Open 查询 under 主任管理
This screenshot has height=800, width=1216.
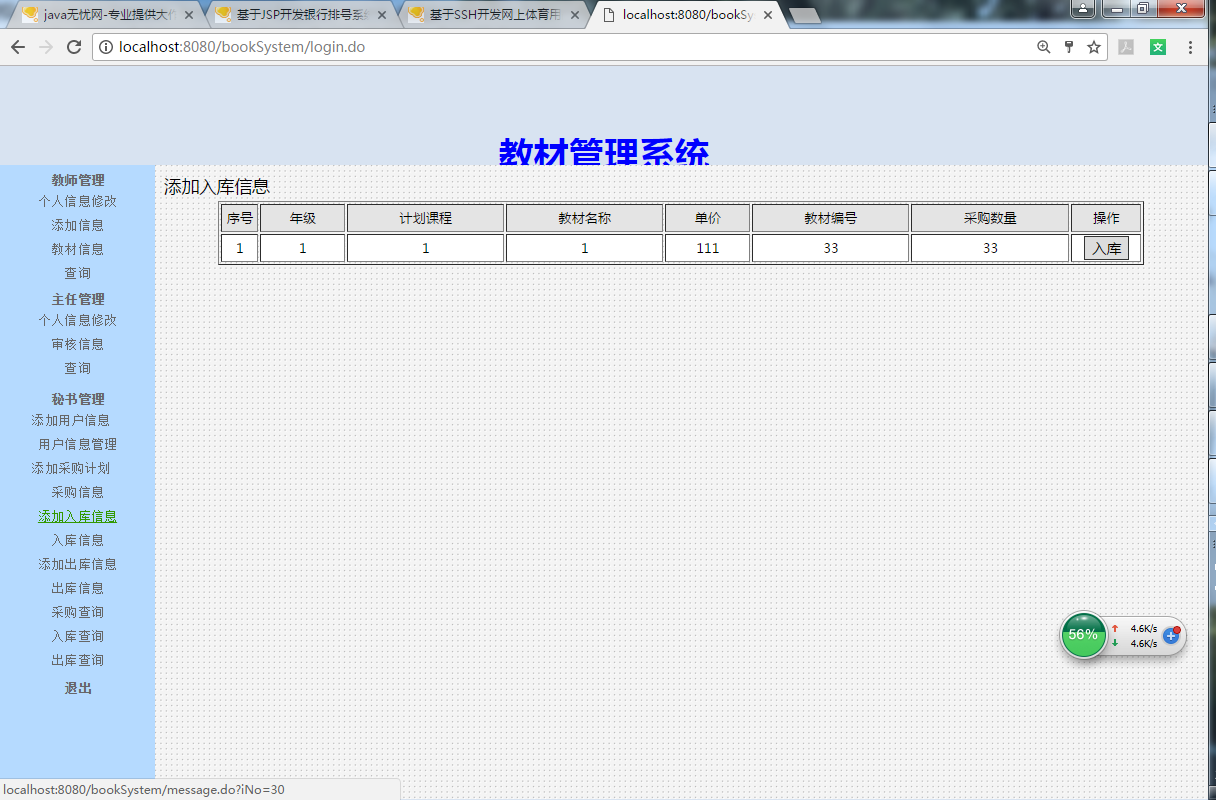78,368
